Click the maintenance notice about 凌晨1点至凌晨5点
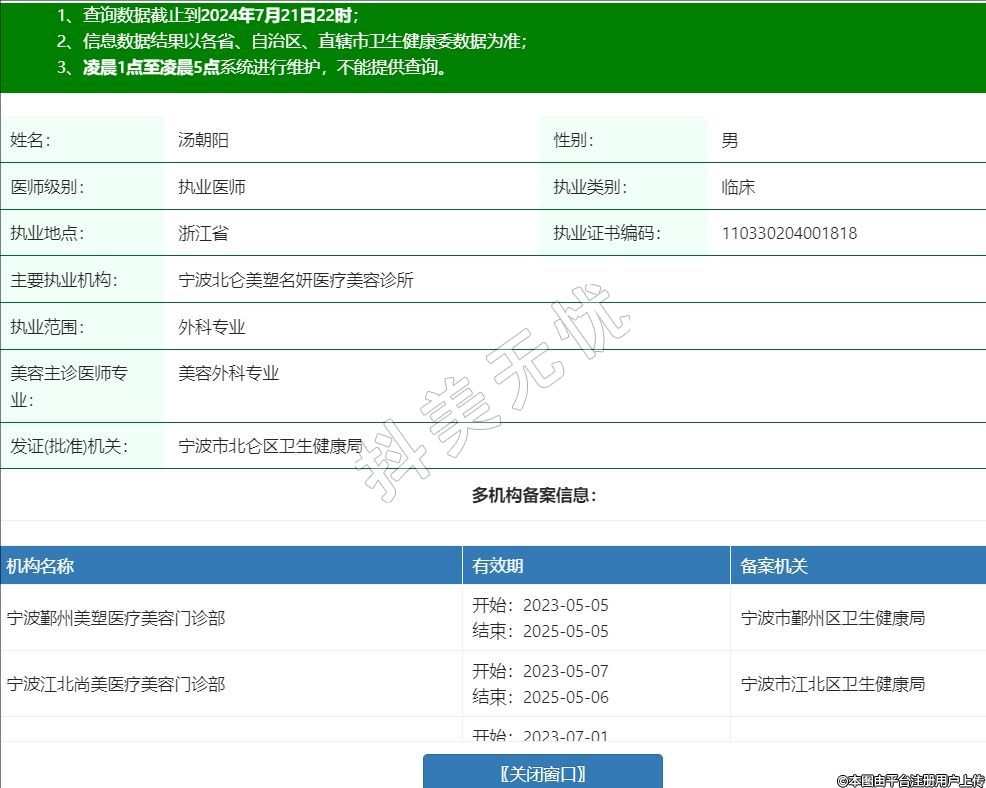The height and width of the screenshot is (788, 986). coord(265,67)
